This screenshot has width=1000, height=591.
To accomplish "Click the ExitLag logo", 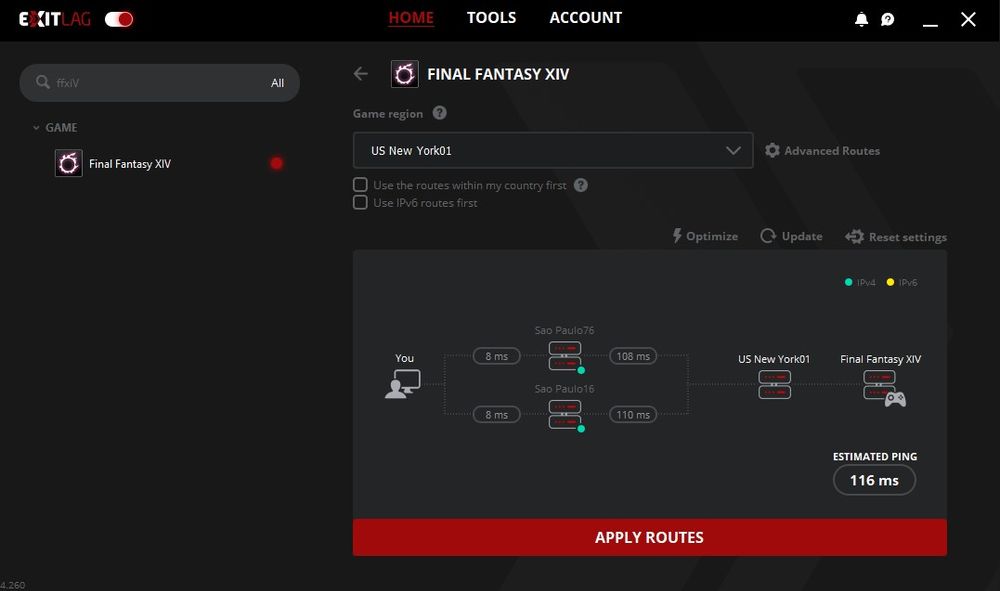I will pos(55,19).
